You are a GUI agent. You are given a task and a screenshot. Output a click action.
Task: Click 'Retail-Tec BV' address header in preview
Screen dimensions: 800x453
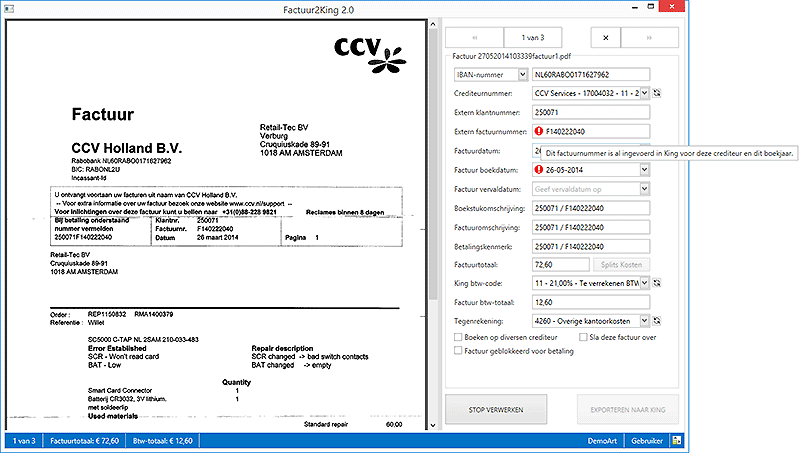pos(284,127)
